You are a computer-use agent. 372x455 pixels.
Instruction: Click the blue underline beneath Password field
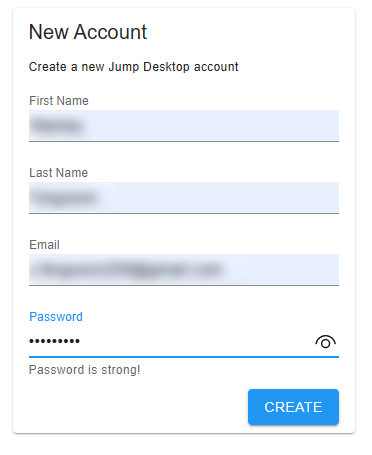coord(184,357)
